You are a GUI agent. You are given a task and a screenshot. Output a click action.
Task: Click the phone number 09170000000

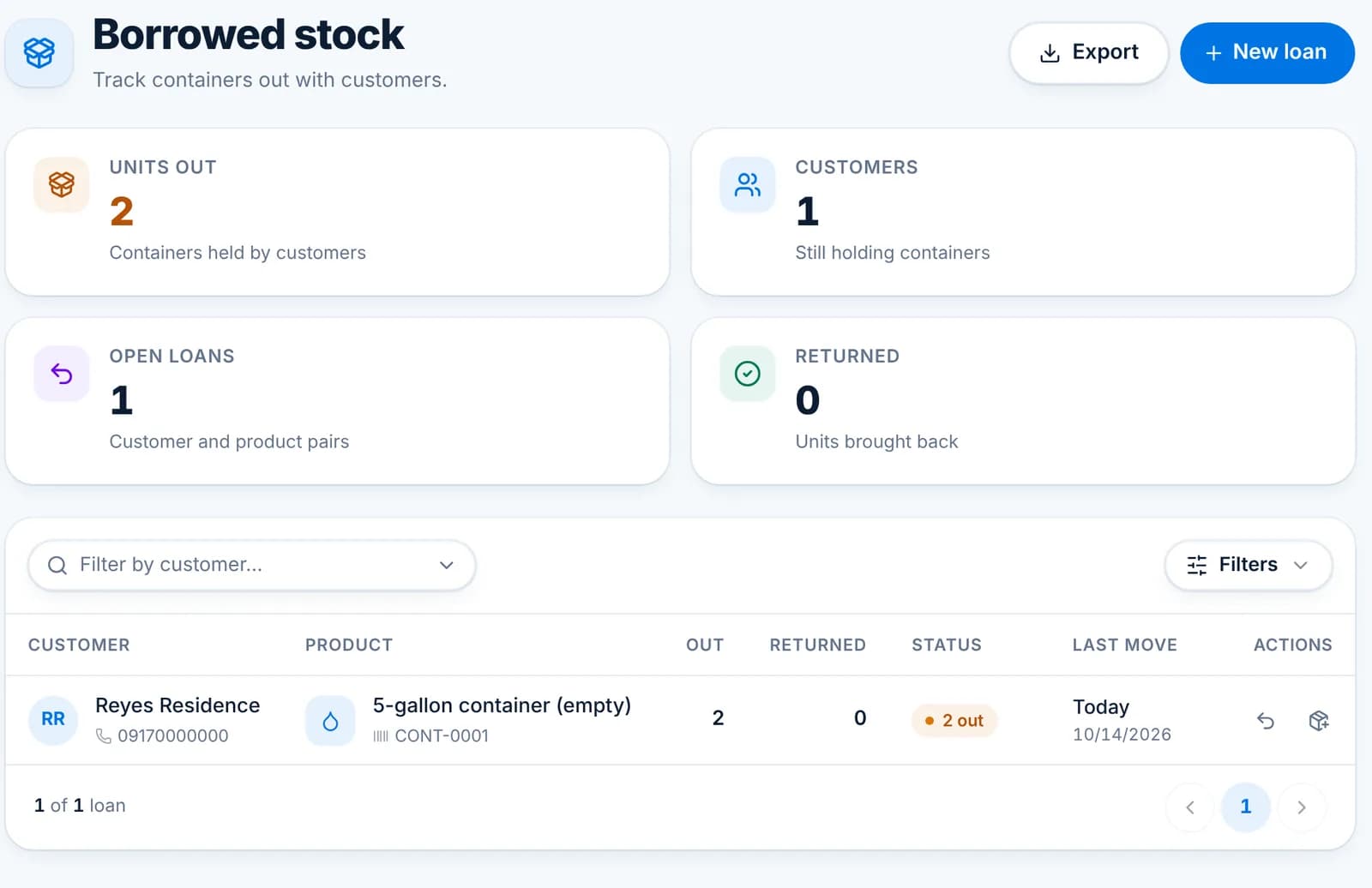click(173, 735)
